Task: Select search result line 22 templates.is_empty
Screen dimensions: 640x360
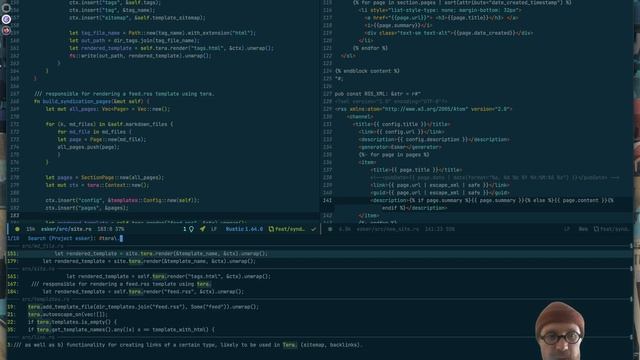Action: 320,322
